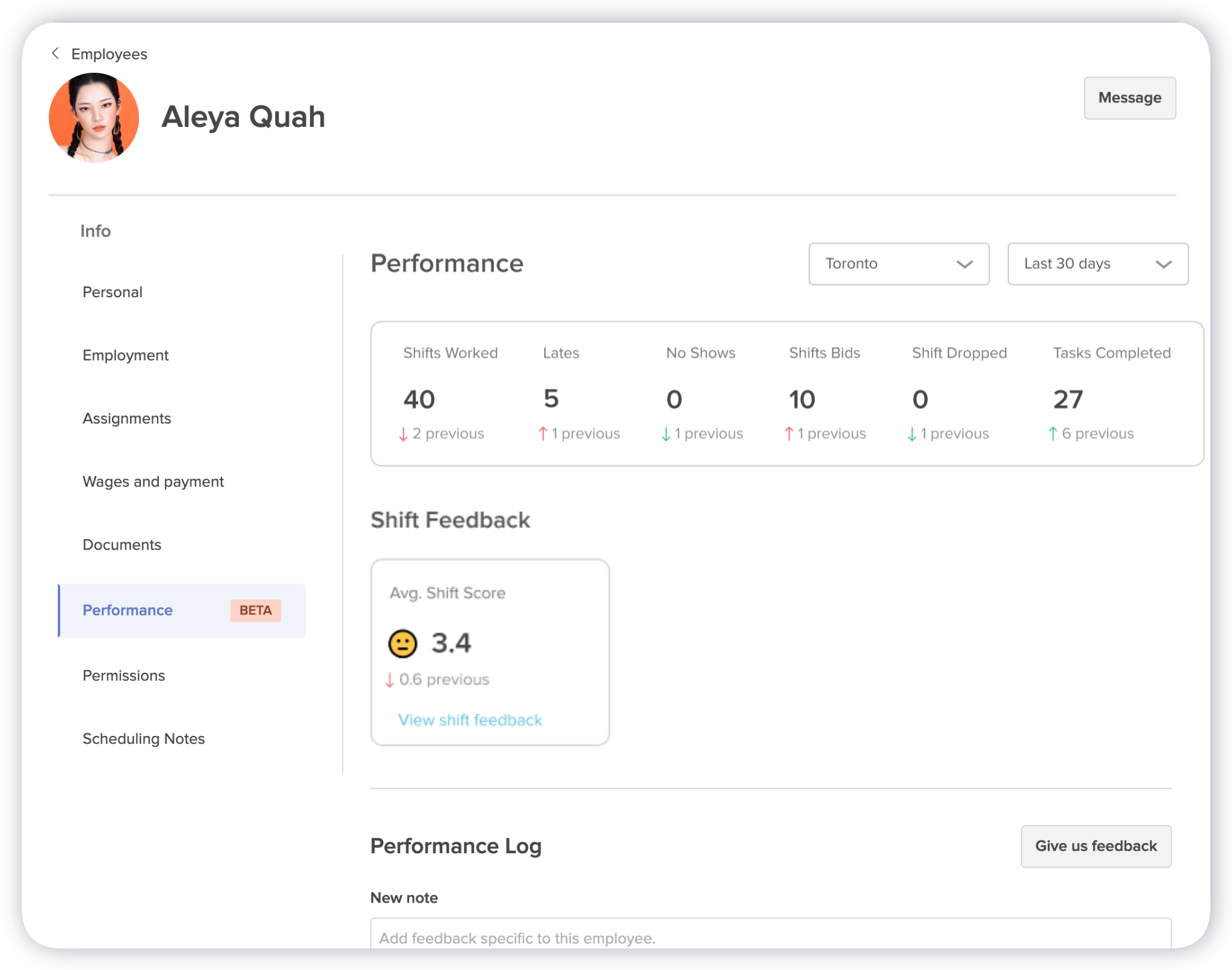Image resolution: width=1232 pixels, height=970 pixels.
Task: Open the Scheduling Notes section
Action: (143, 738)
